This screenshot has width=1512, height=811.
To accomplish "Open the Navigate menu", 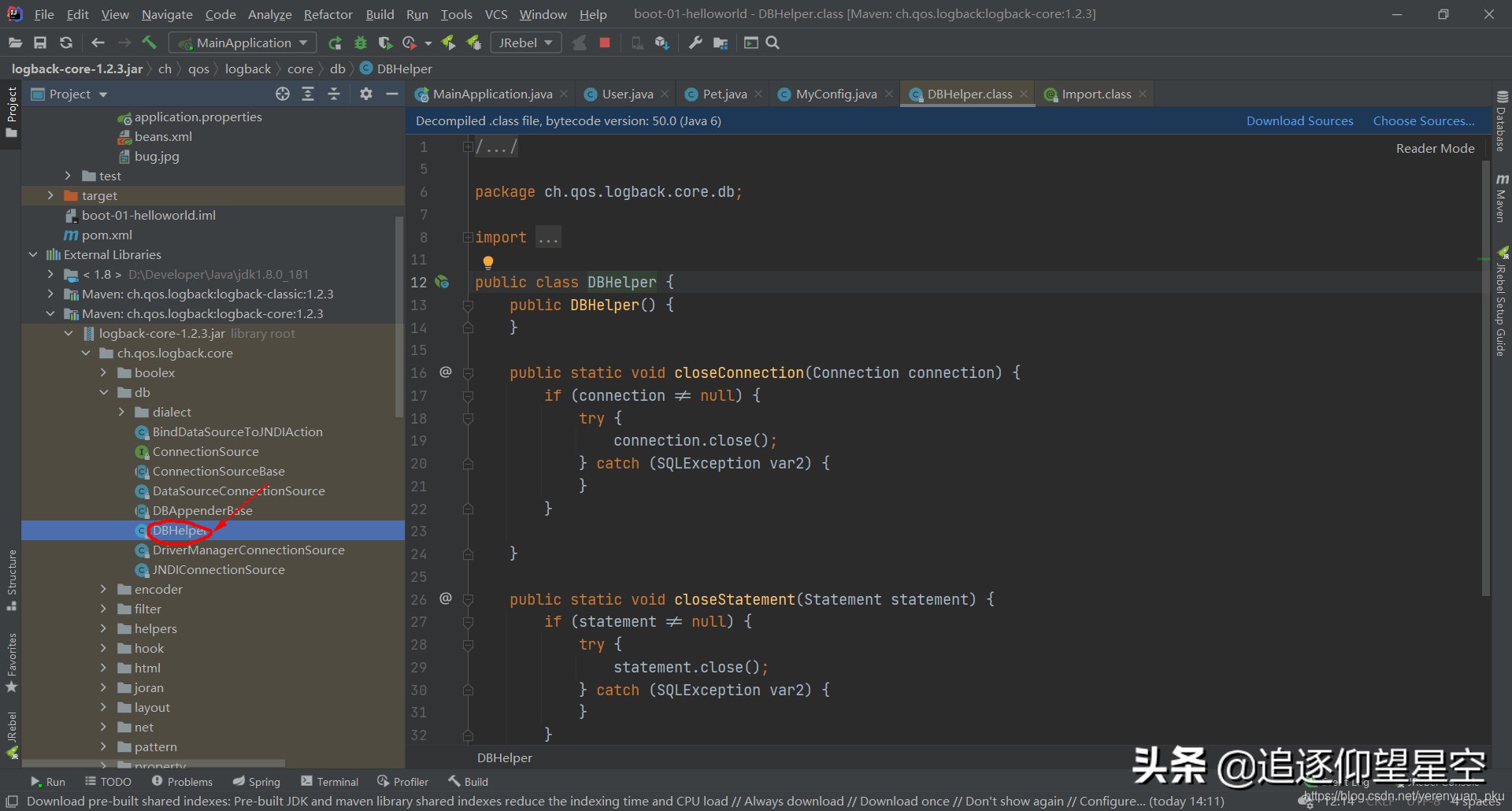I will 167,14.
